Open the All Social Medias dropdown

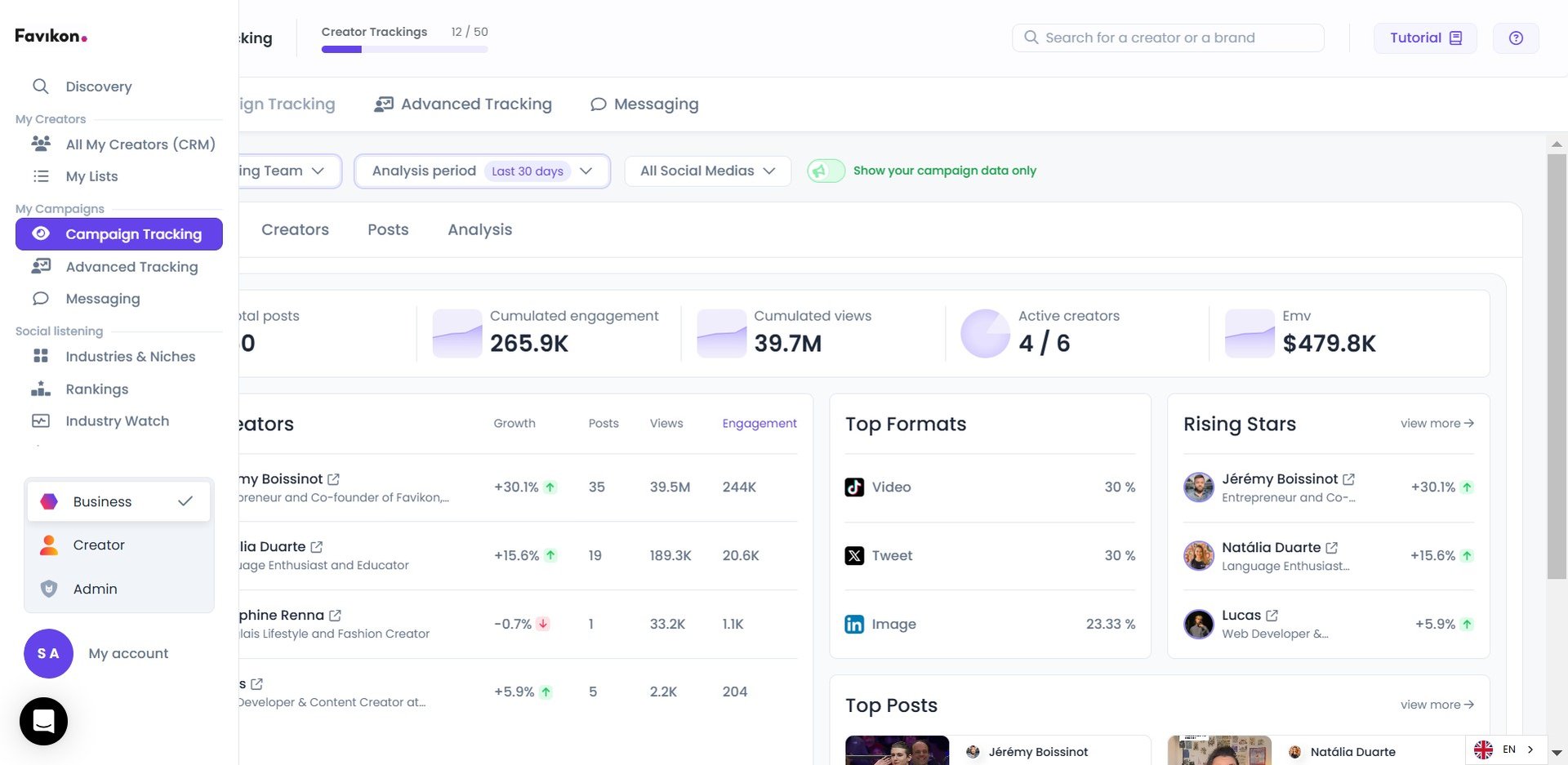706,171
